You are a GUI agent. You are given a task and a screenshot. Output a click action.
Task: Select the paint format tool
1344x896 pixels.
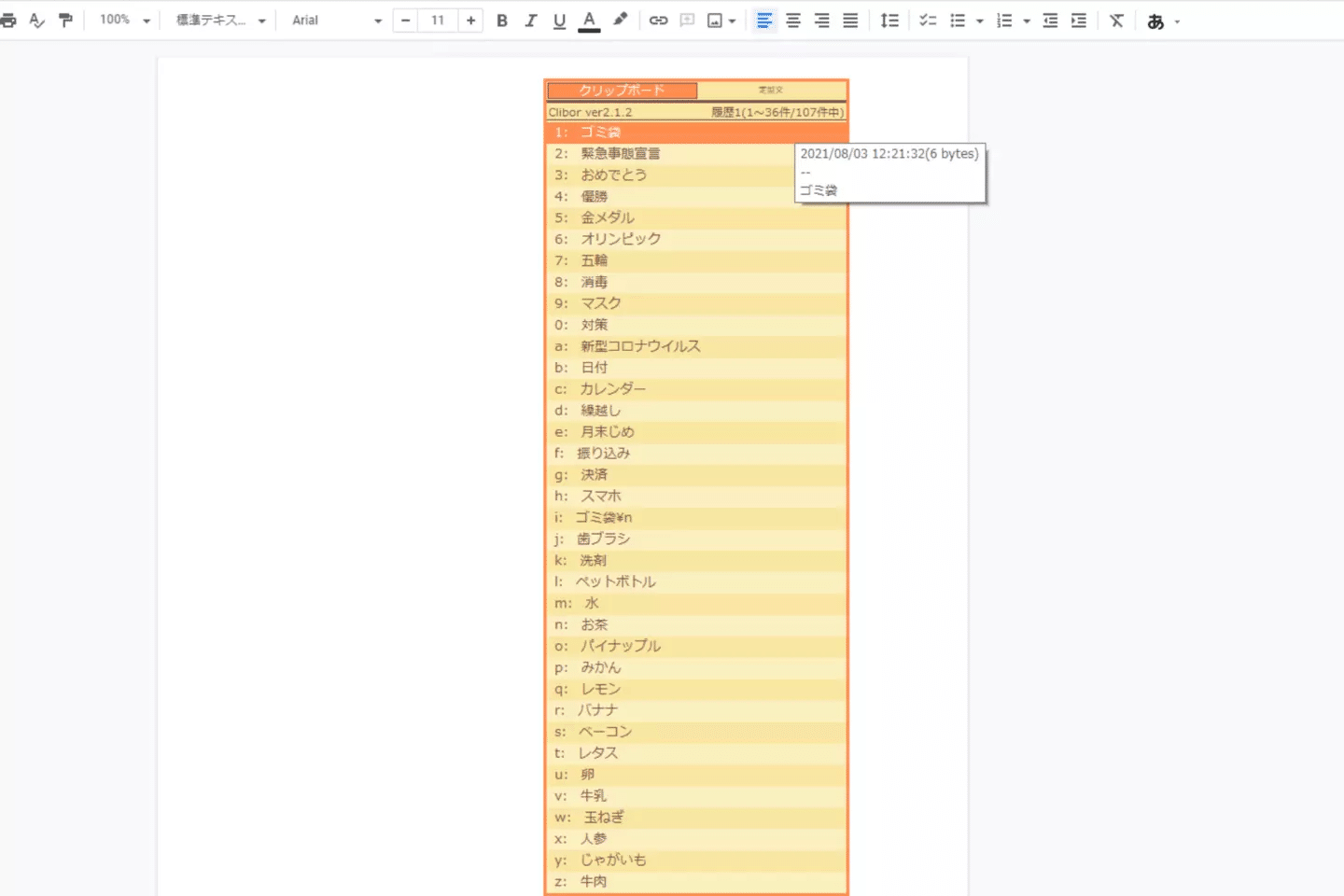pos(65,21)
